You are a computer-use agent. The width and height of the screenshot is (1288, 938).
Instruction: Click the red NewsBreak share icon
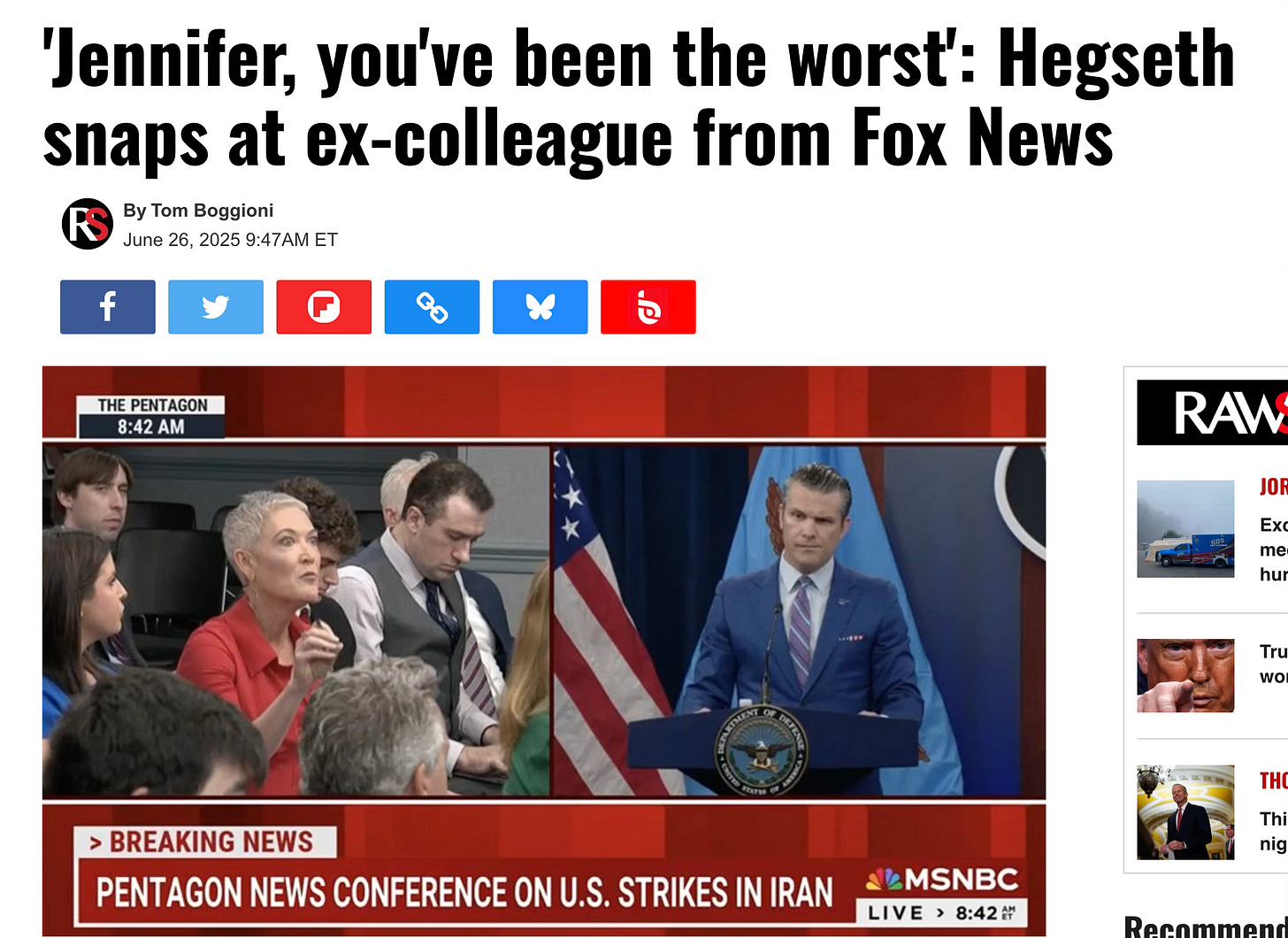click(648, 307)
